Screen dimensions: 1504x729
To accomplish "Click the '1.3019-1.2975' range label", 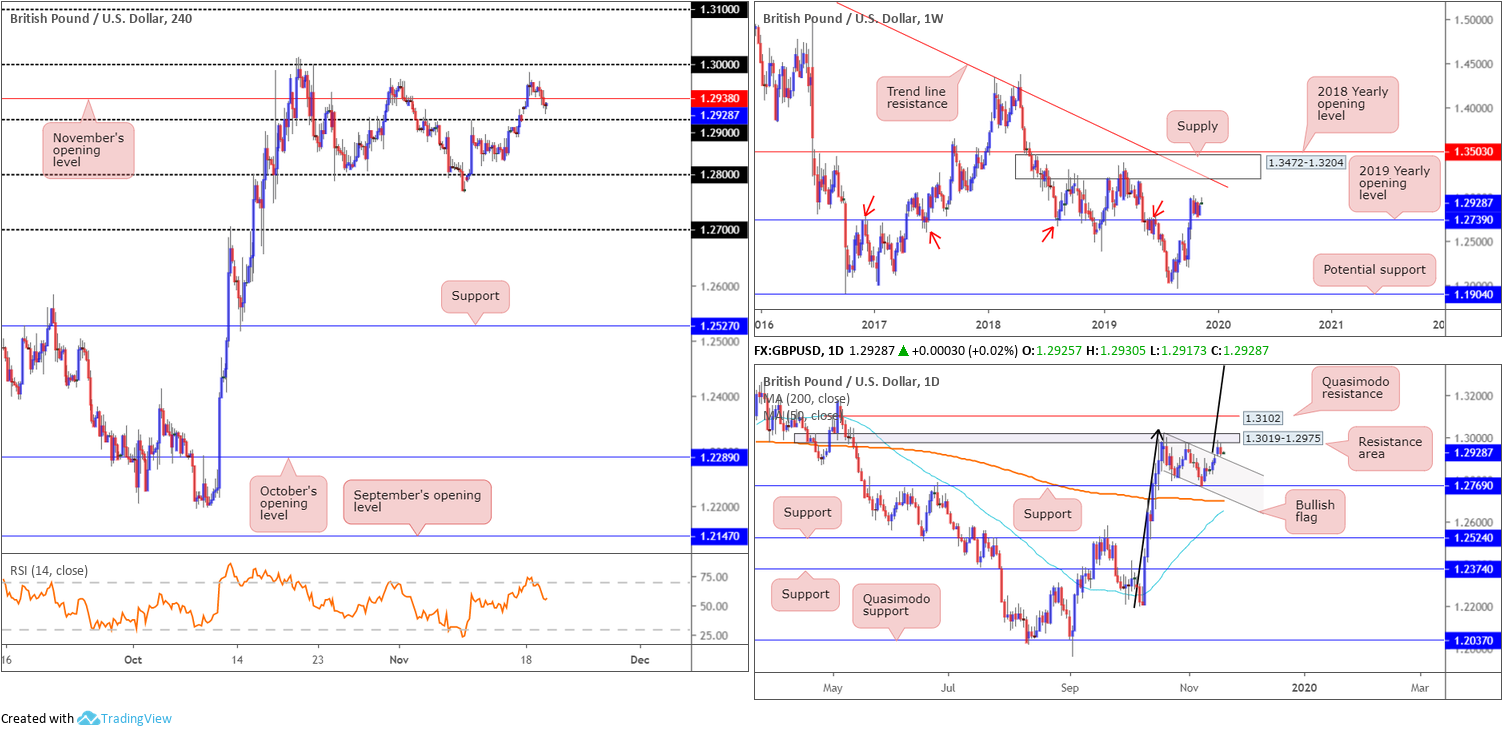I will click(x=1281, y=438).
